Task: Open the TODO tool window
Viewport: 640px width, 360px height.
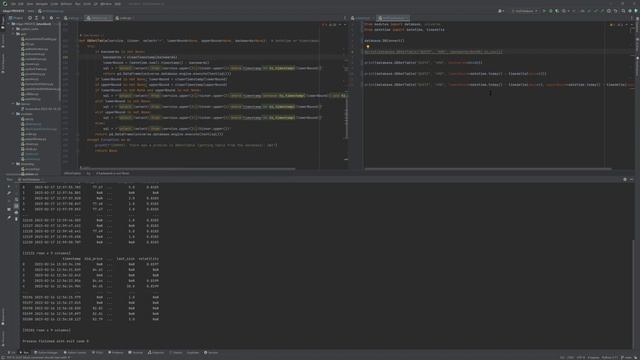Action: point(98,352)
